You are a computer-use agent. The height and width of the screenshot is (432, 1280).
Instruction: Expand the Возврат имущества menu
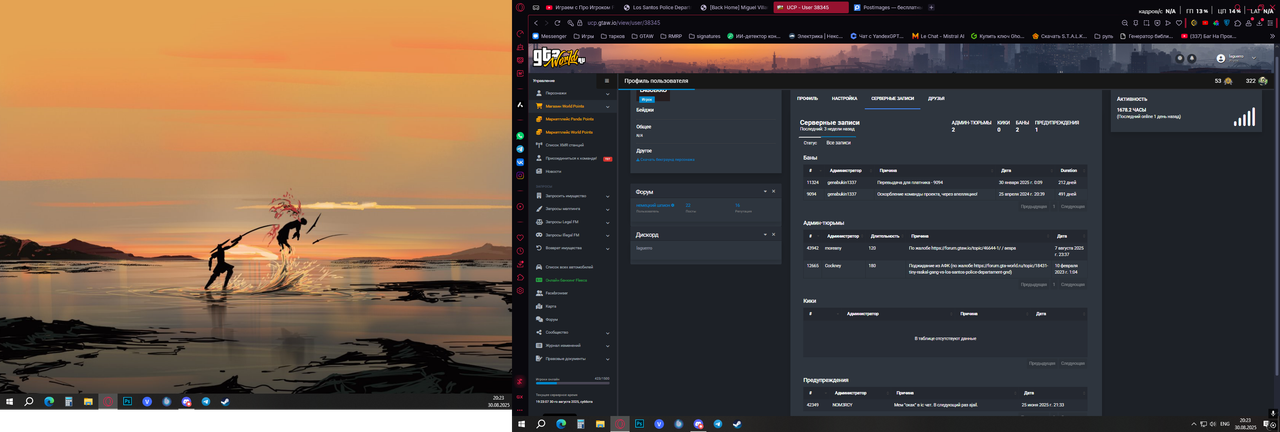pyautogui.click(x=574, y=248)
